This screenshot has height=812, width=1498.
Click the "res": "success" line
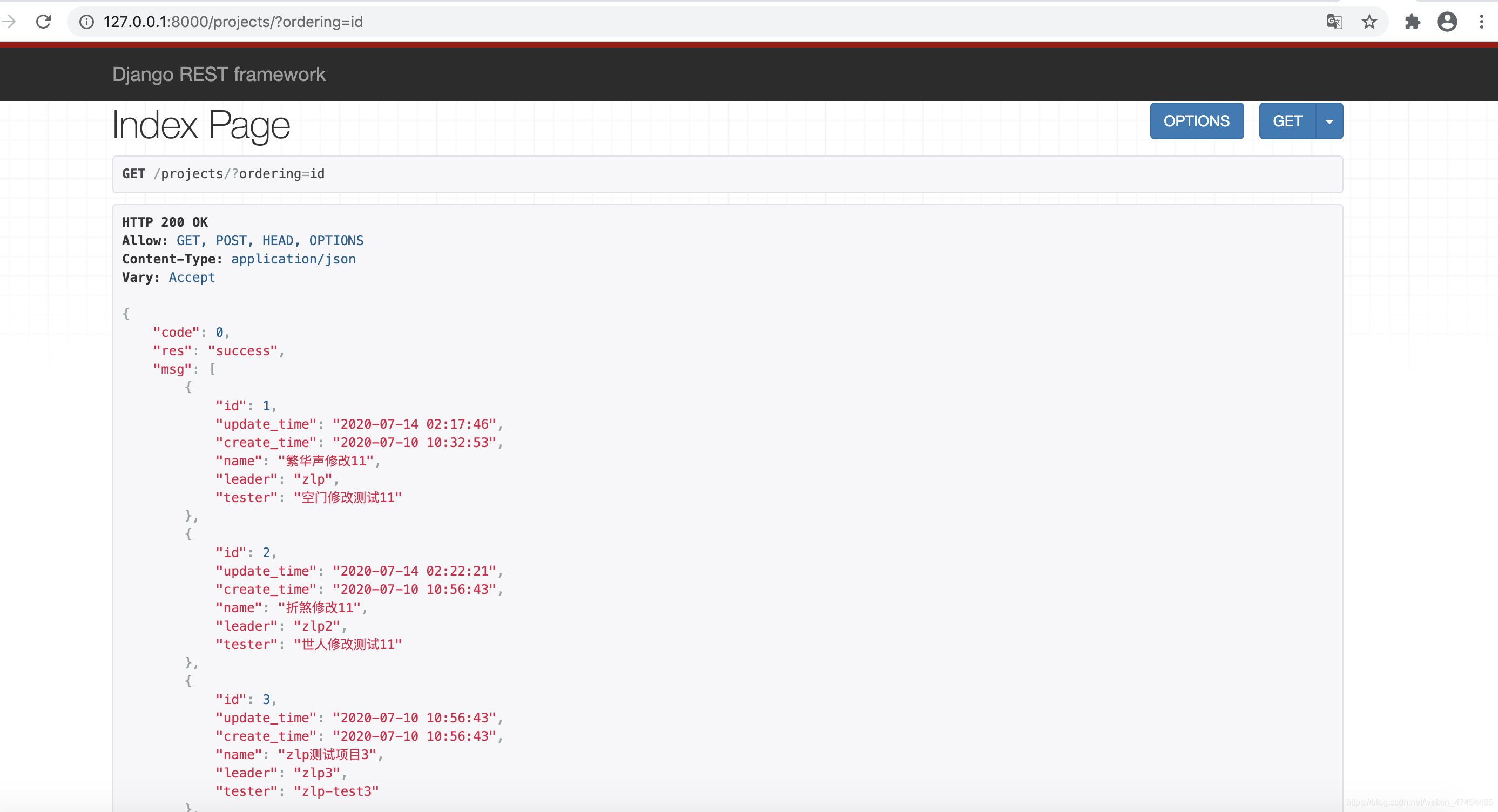(x=219, y=351)
